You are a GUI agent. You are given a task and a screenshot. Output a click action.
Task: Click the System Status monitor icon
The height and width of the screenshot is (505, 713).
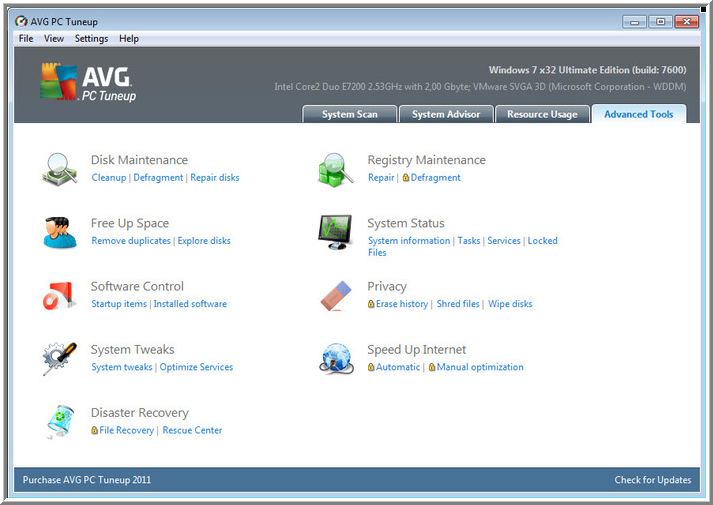(x=336, y=232)
